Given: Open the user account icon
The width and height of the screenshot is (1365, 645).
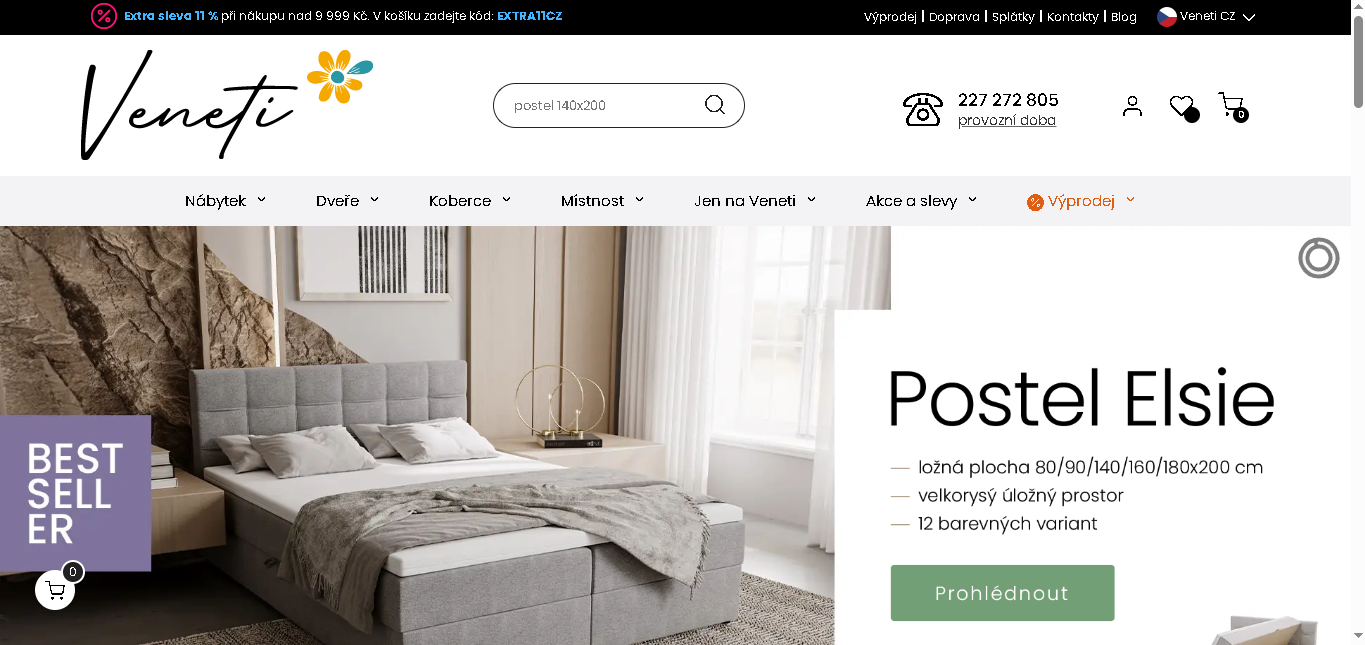Looking at the screenshot, I should click(1132, 106).
